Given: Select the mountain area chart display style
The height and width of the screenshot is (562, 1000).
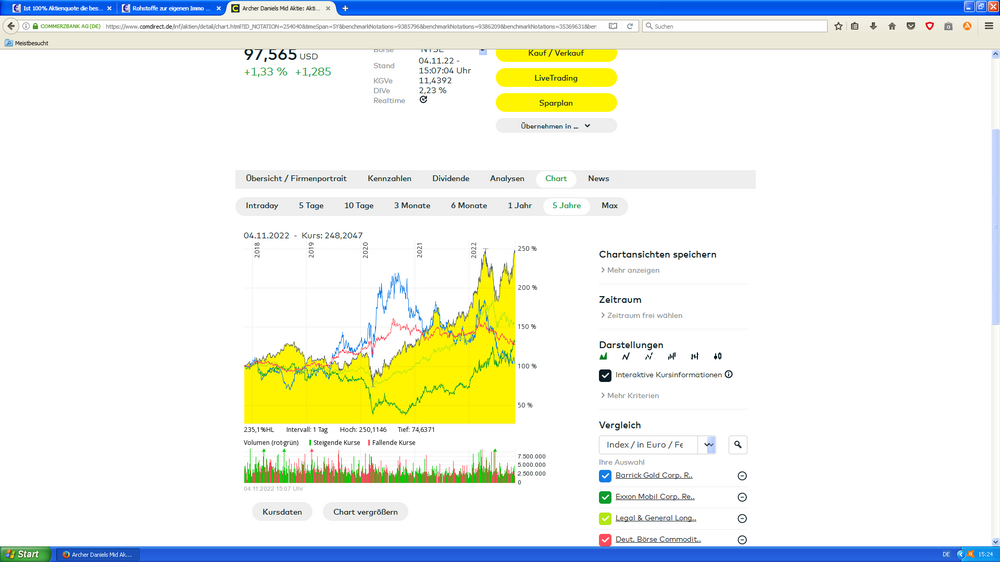Looking at the screenshot, I should (x=603, y=357).
